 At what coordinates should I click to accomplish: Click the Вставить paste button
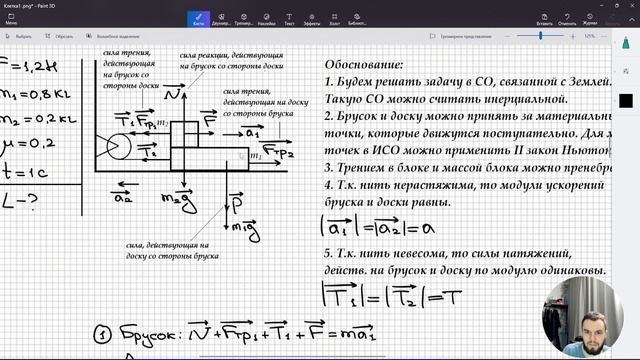coord(544,19)
